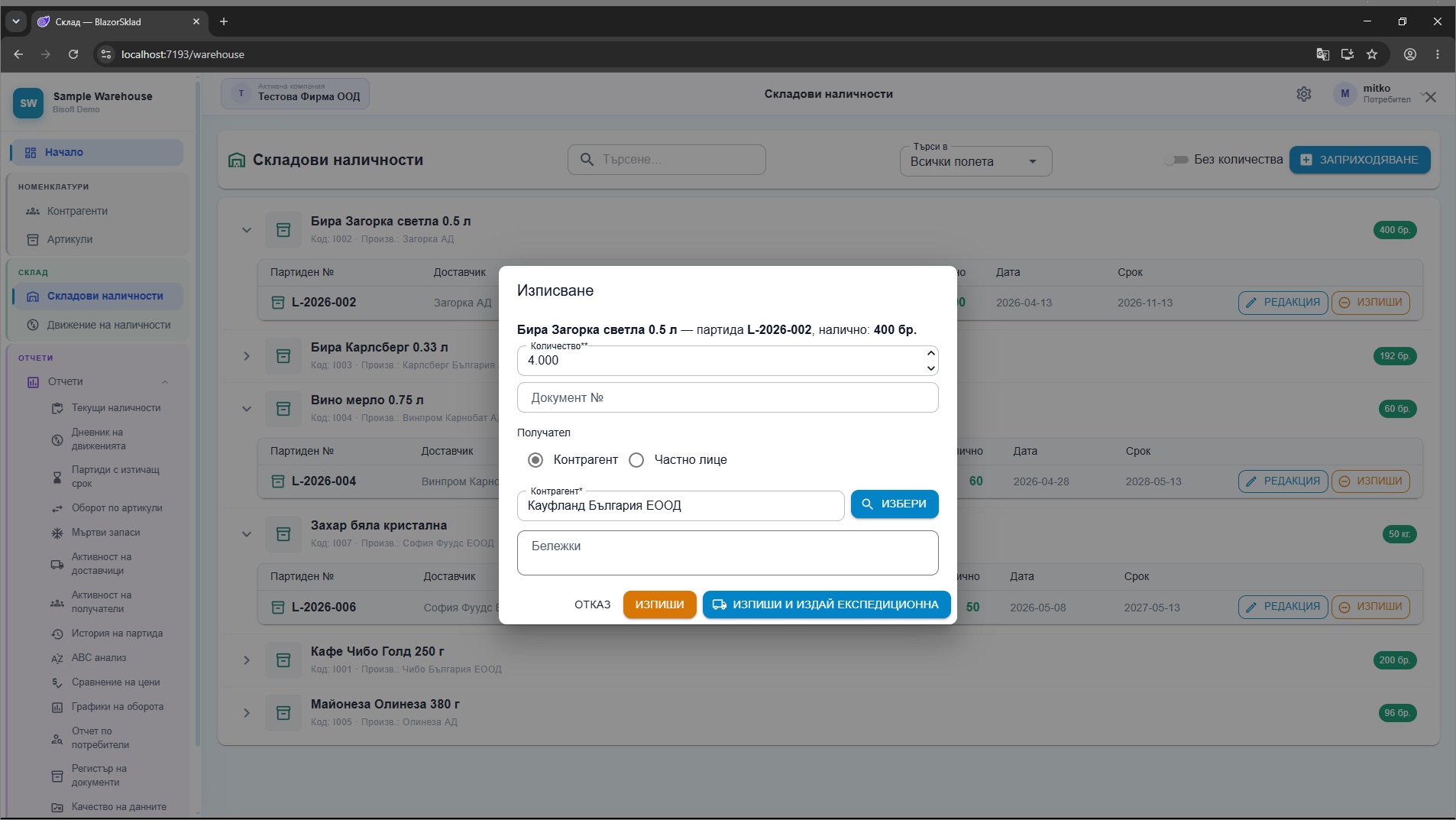Open the Текущи наличности report
Image resolution: width=1456 pixels, height=820 pixels.
point(116,408)
